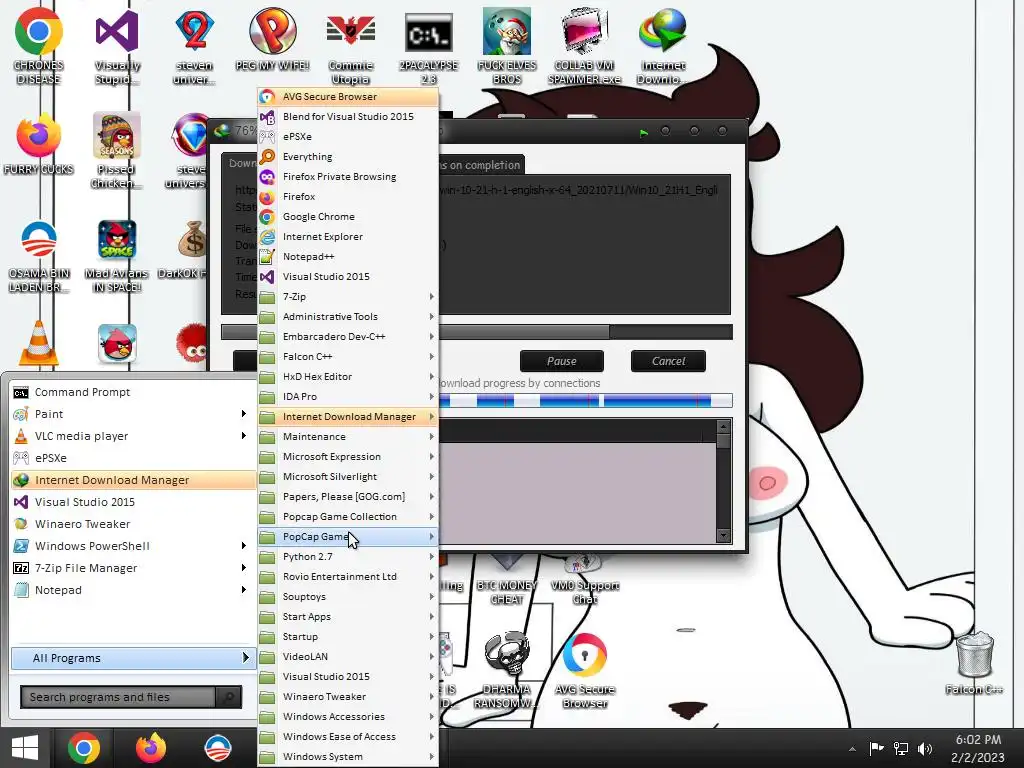
Task: Expand Embarcadero Dev-C++ folder
Action: click(x=348, y=336)
